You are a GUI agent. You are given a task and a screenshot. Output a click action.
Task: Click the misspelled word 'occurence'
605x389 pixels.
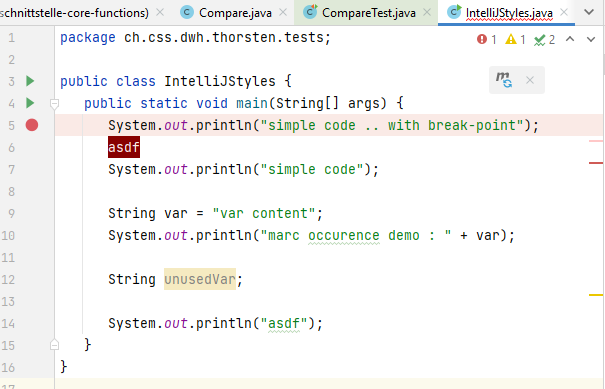click(344, 235)
